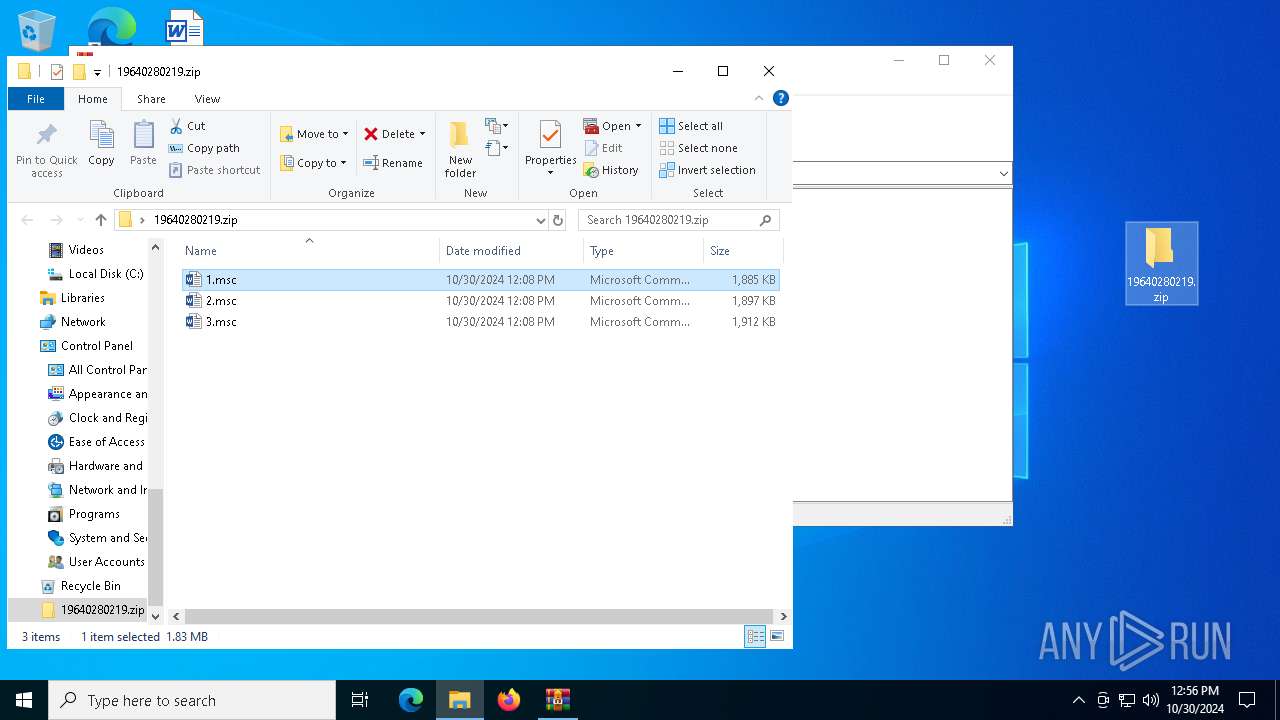This screenshot has width=1280, height=720.
Task: Open Control Panel in navigation pane
Action: 86,346
